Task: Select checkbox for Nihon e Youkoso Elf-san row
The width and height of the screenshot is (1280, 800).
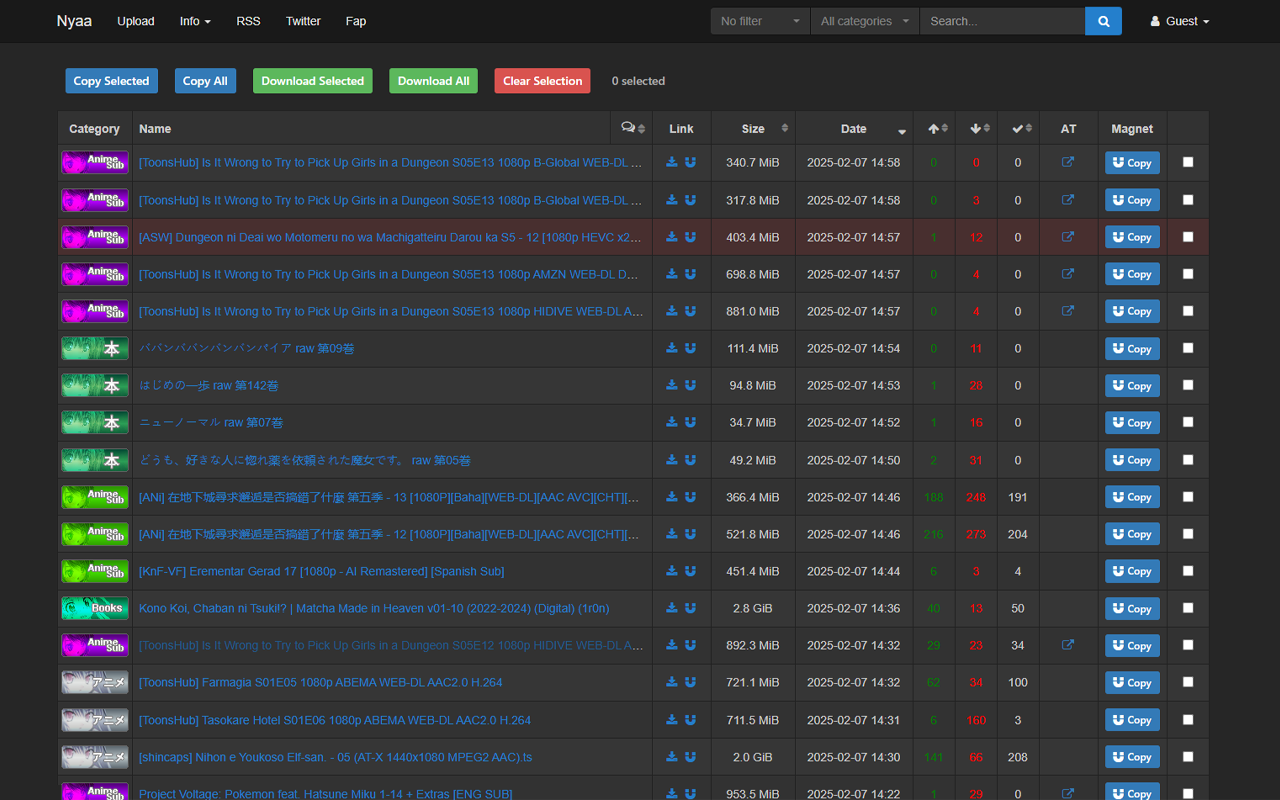Action: point(1188,756)
